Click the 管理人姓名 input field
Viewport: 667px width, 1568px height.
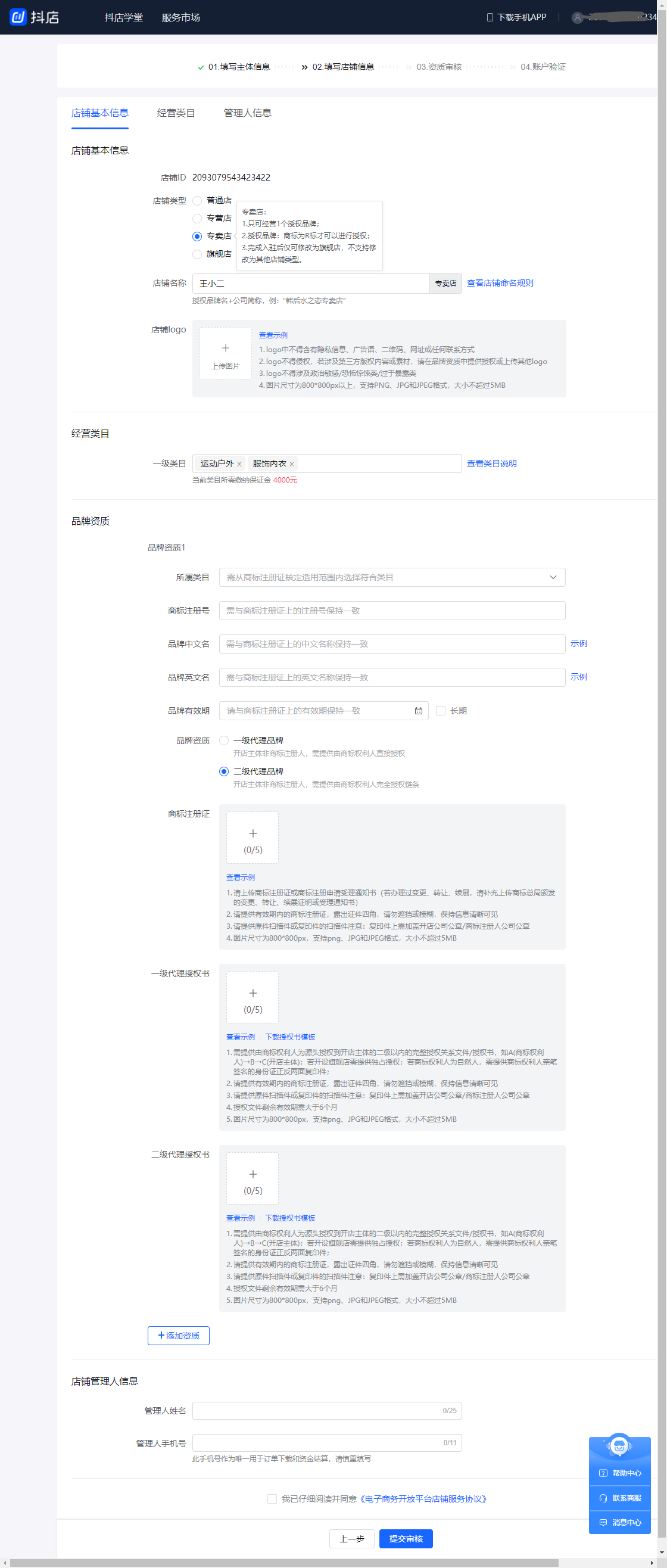point(316,1410)
